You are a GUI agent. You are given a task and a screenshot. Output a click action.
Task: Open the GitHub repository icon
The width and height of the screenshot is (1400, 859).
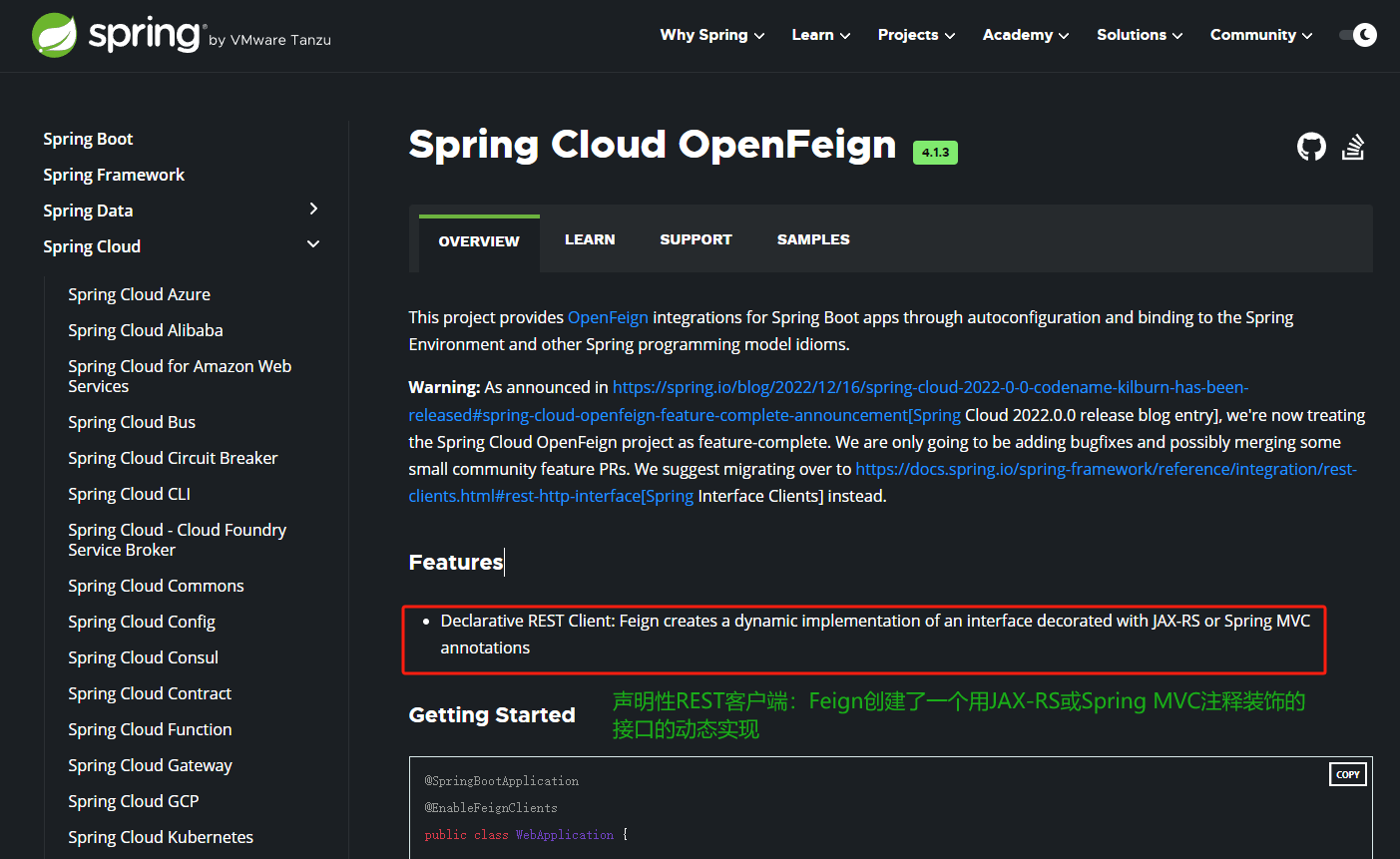(x=1311, y=148)
